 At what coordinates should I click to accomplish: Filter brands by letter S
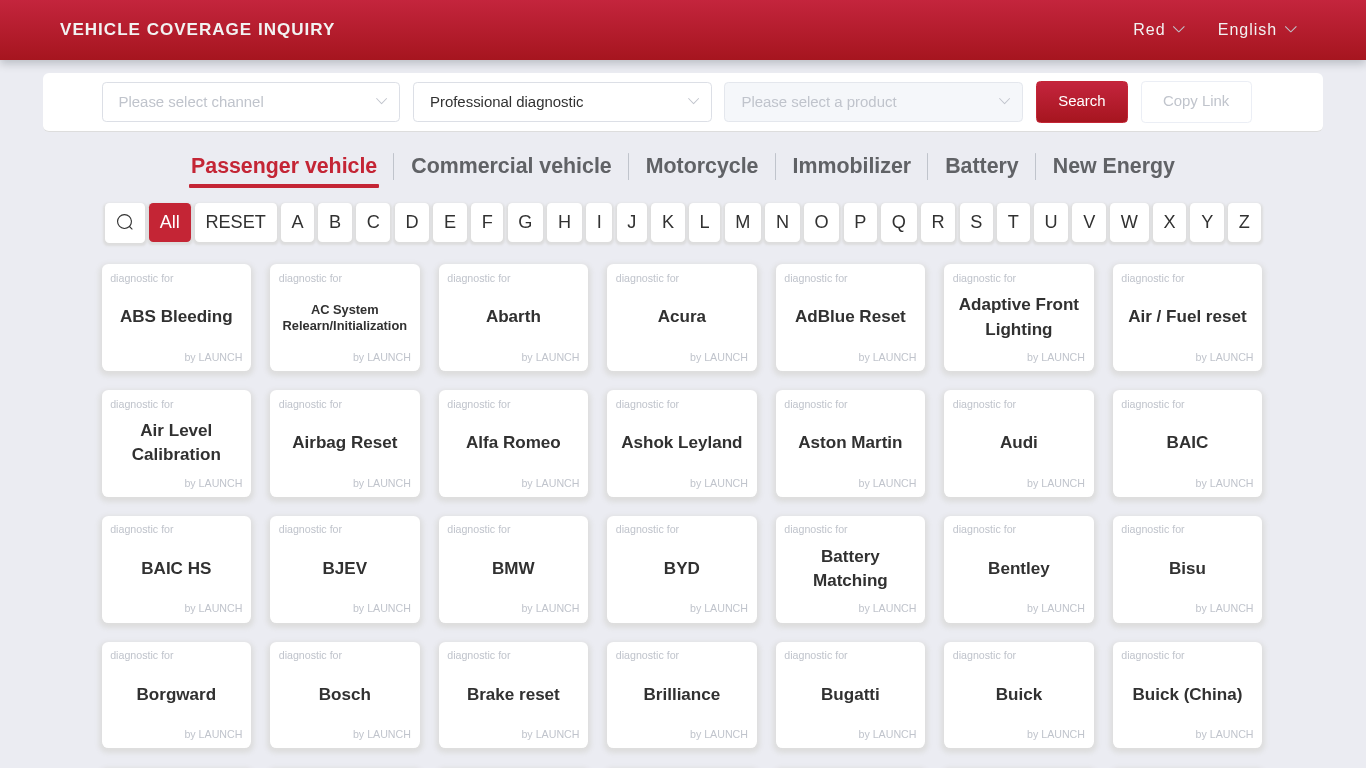(976, 222)
